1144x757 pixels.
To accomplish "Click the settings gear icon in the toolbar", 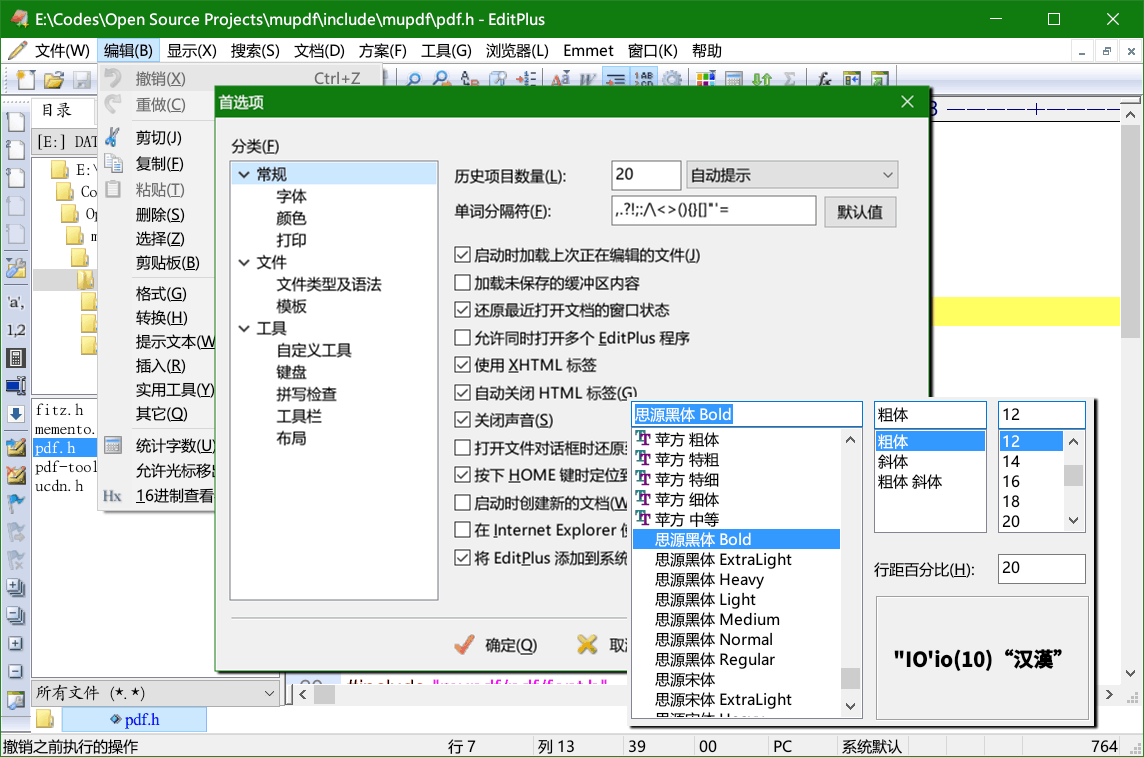I will click(x=673, y=80).
